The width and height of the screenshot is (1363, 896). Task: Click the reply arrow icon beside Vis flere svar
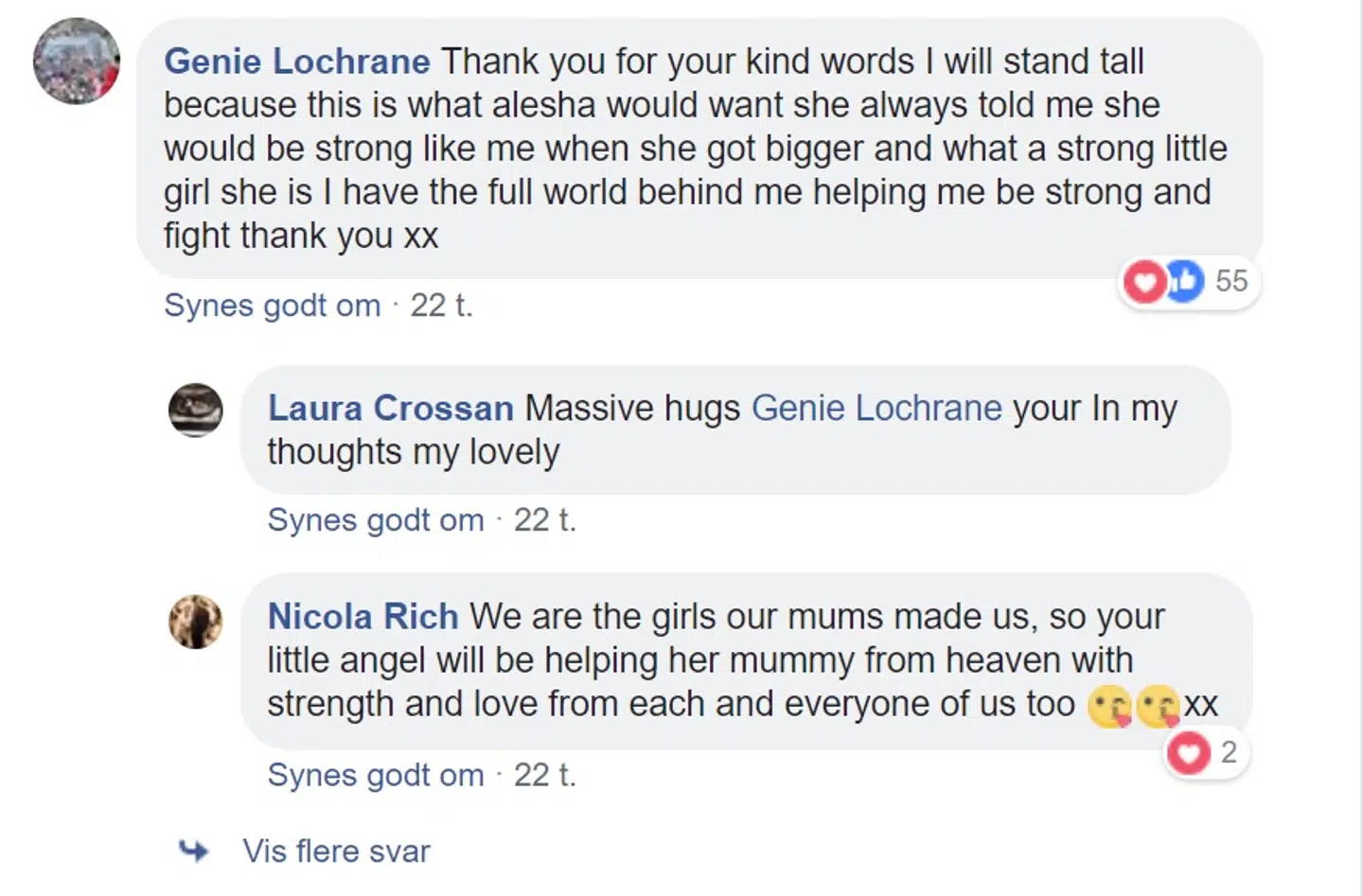(194, 851)
